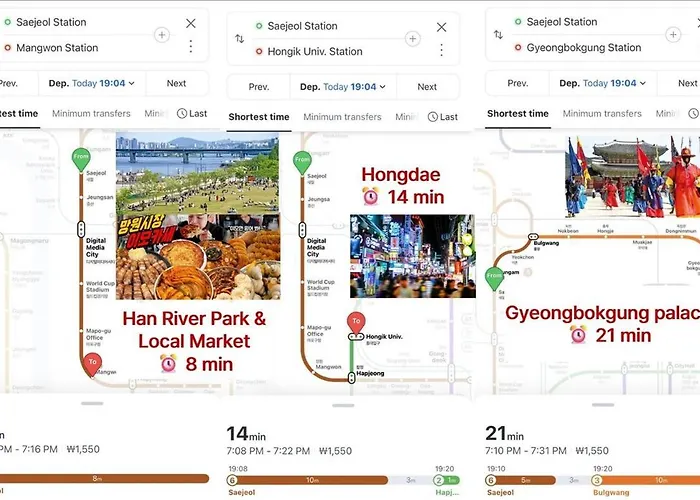Add a stop in the Gyeongbokgung route panel
700x500 pixels.
tap(673, 34)
